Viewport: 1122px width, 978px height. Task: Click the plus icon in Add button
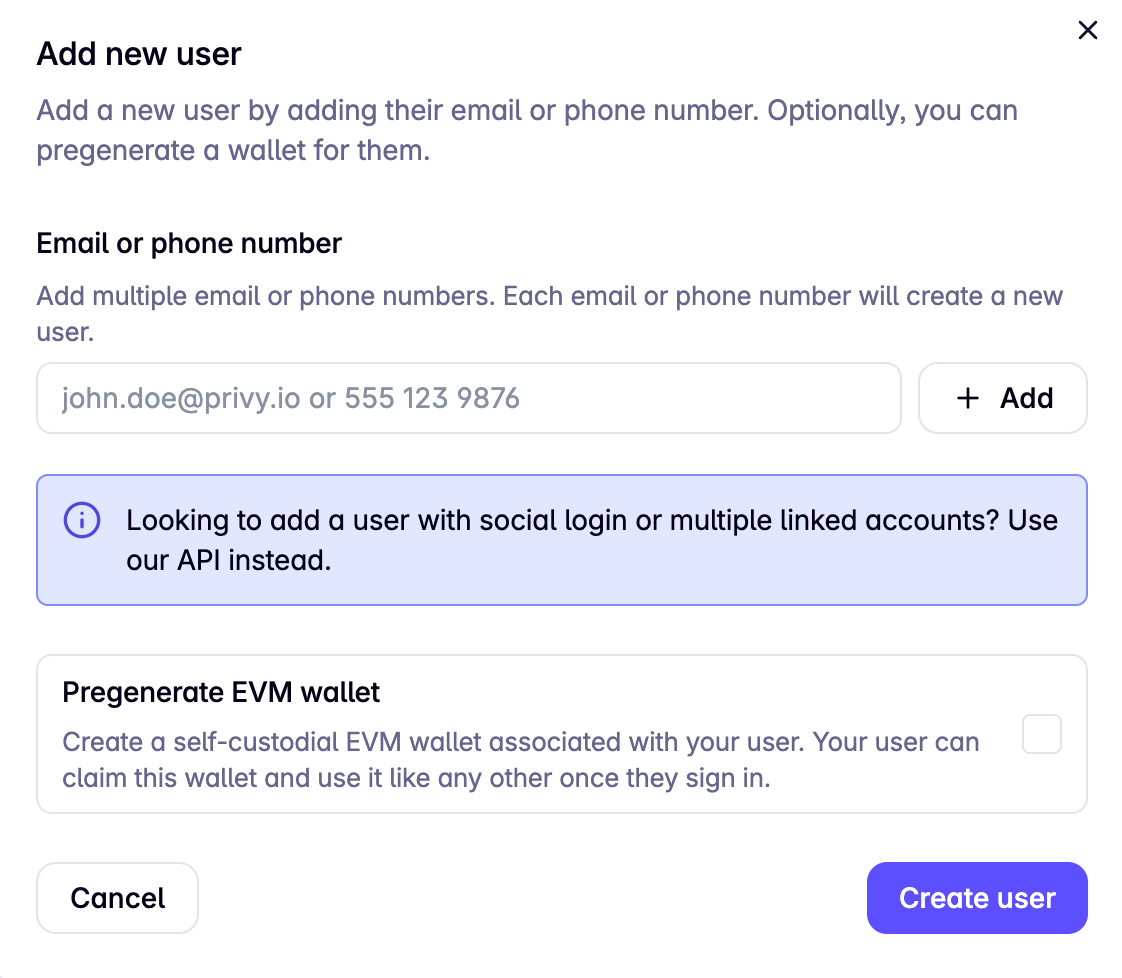pos(967,399)
